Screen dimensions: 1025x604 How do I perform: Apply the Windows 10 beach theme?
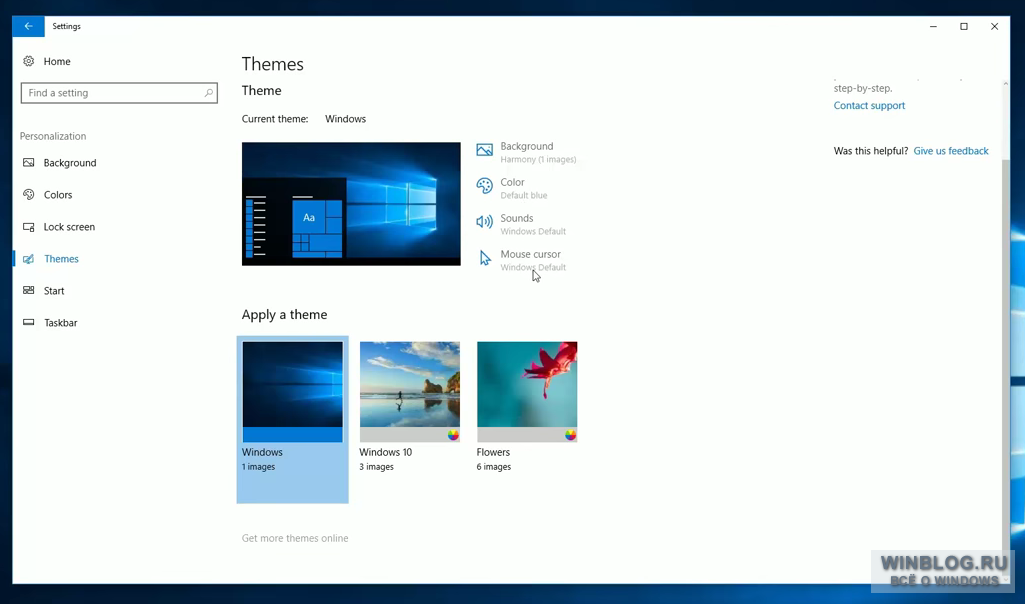pyautogui.click(x=410, y=392)
